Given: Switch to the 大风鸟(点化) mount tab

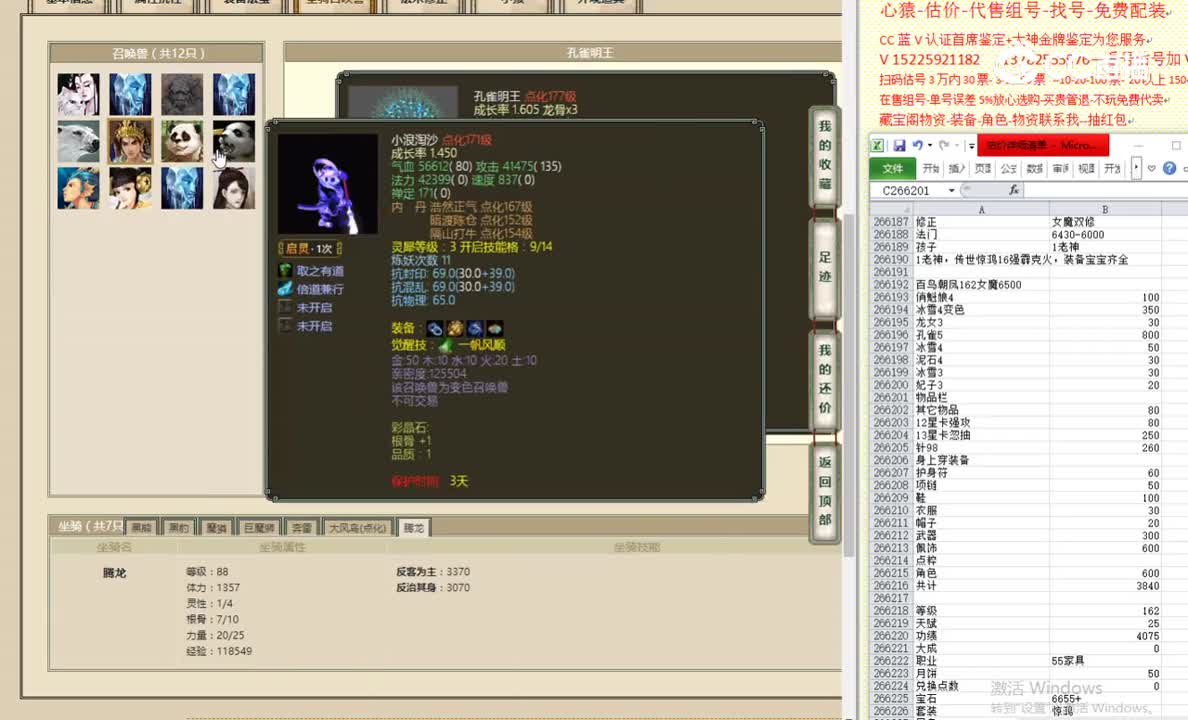Looking at the screenshot, I should click(358, 527).
